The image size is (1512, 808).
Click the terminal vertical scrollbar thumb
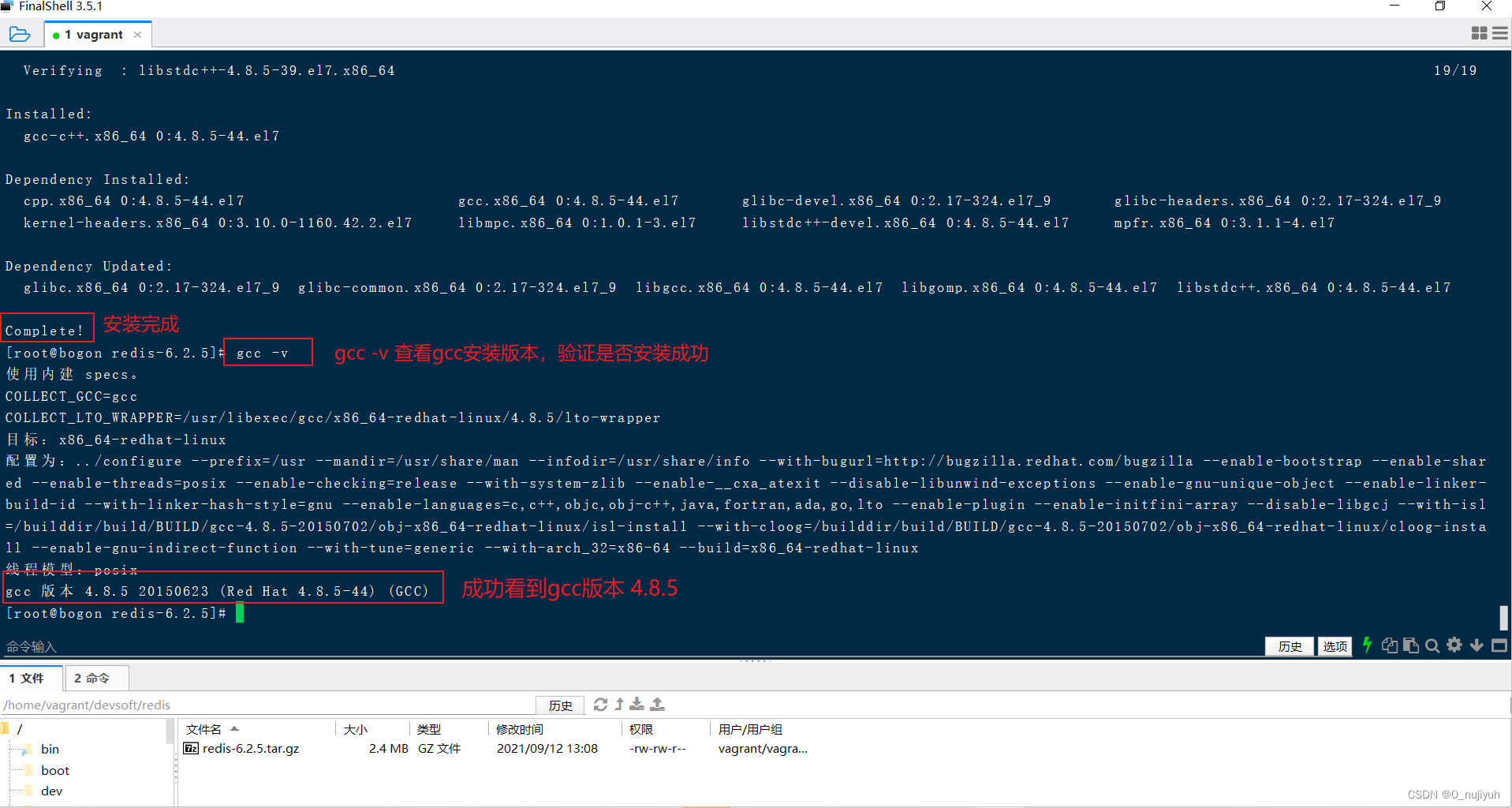point(1503,617)
